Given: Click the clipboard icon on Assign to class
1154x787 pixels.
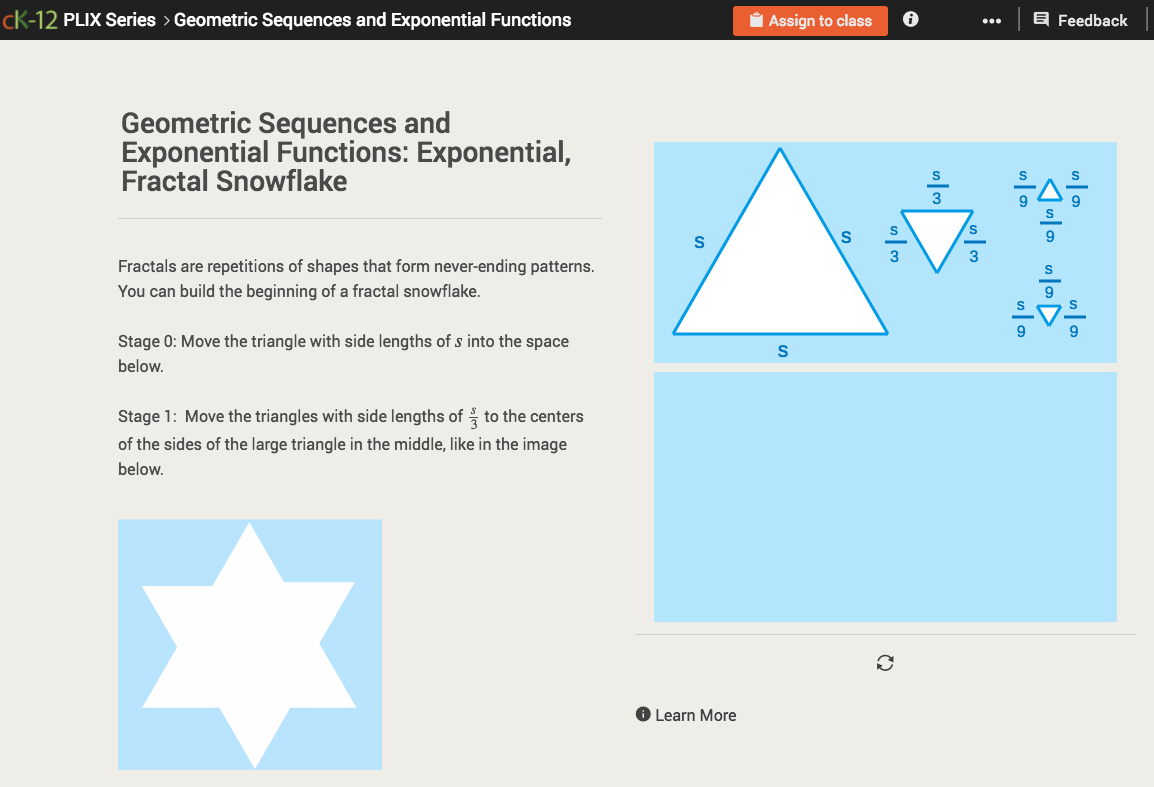Looking at the screenshot, I should click(758, 20).
